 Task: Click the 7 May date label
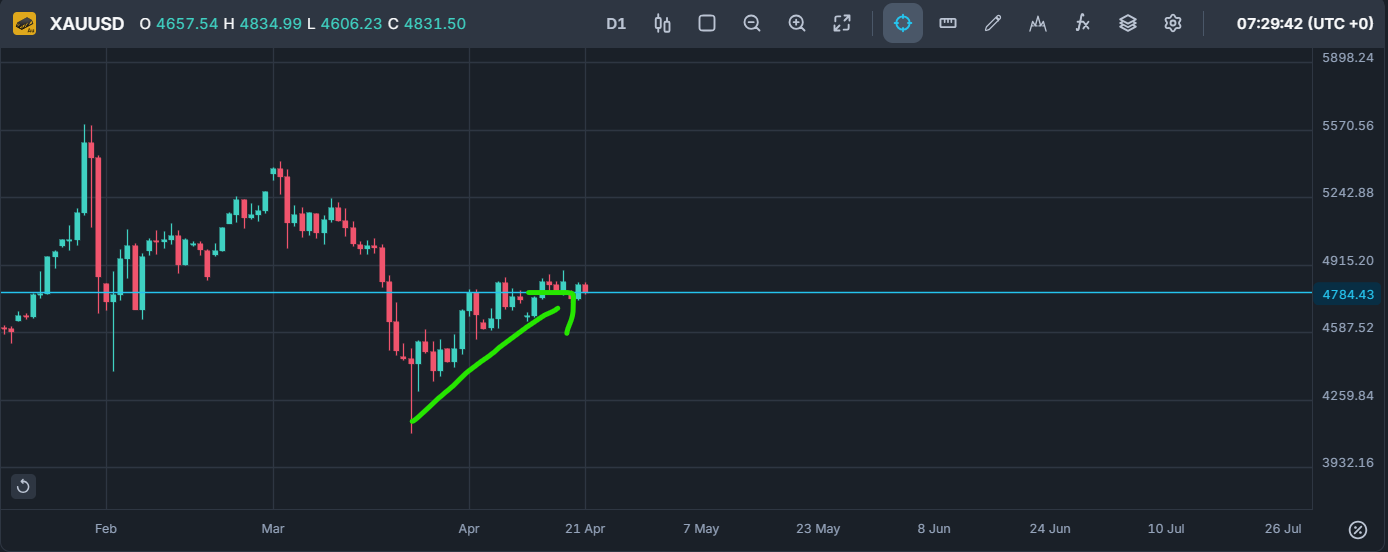701,528
